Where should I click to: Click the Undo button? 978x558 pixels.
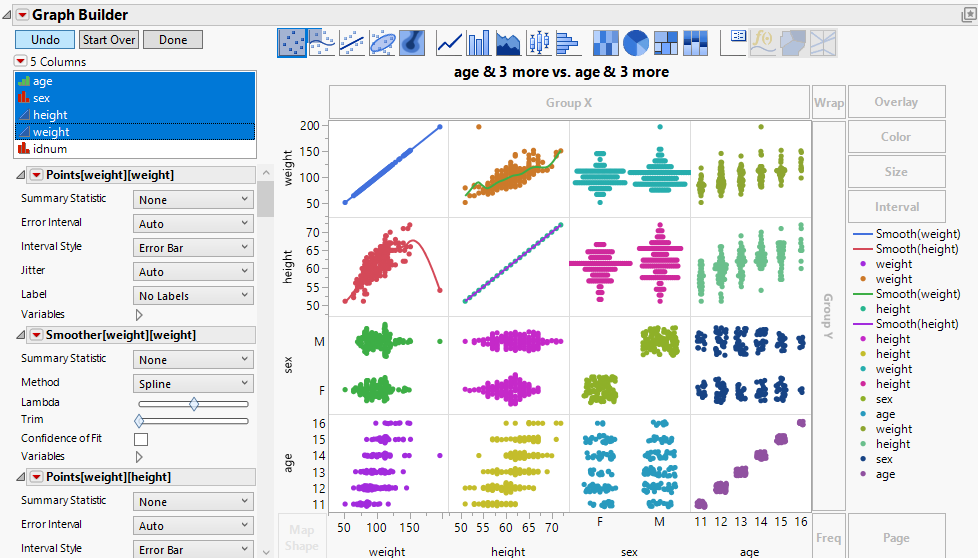click(45, 40)
